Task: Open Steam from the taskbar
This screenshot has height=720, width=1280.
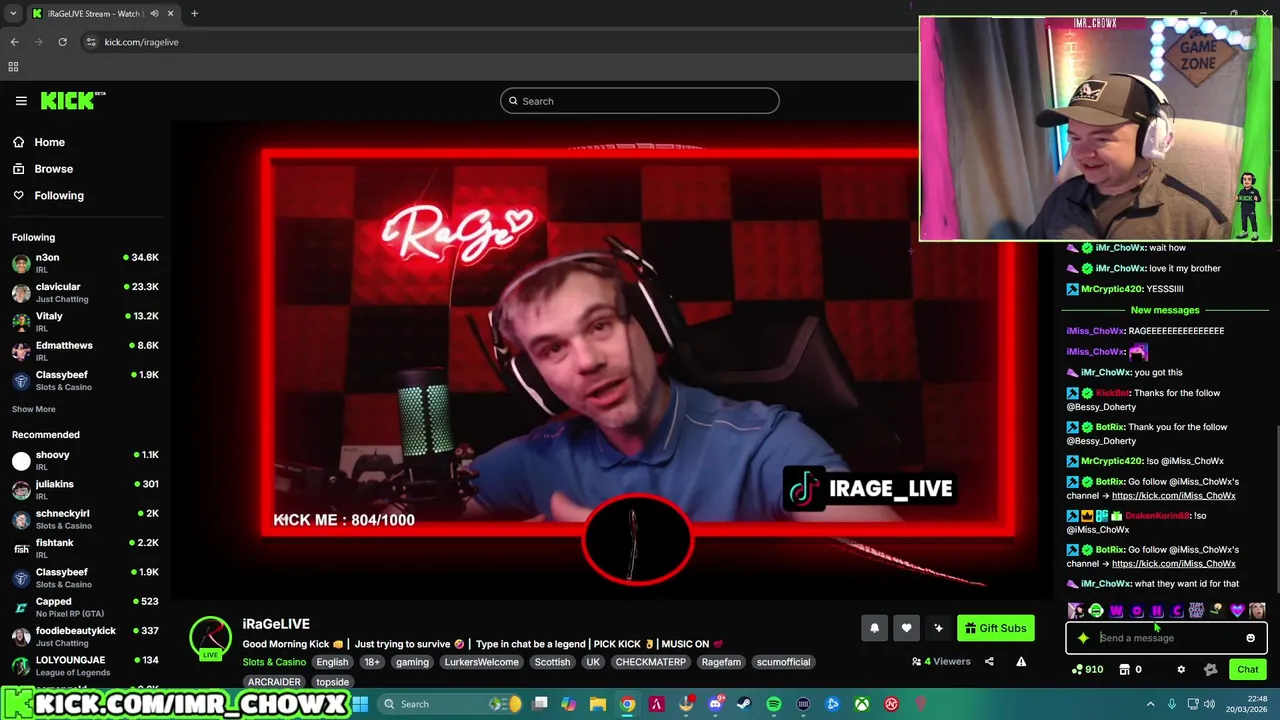Action: [744, 704]
